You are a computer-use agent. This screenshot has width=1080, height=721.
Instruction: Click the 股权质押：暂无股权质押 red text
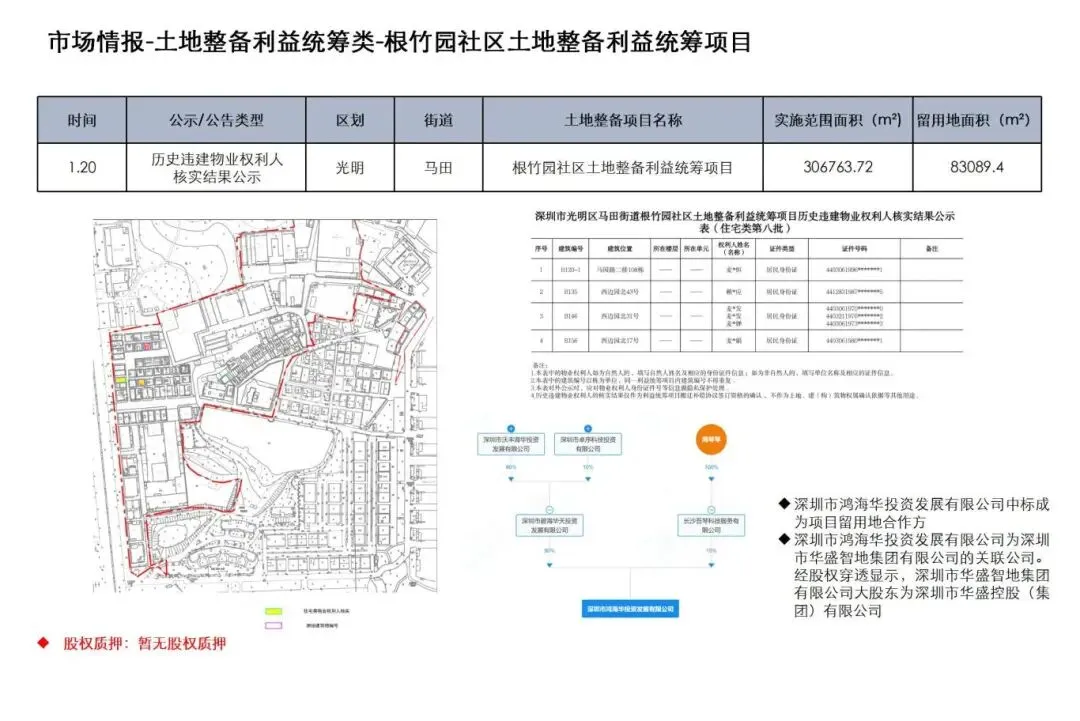(x=145, y=643)
